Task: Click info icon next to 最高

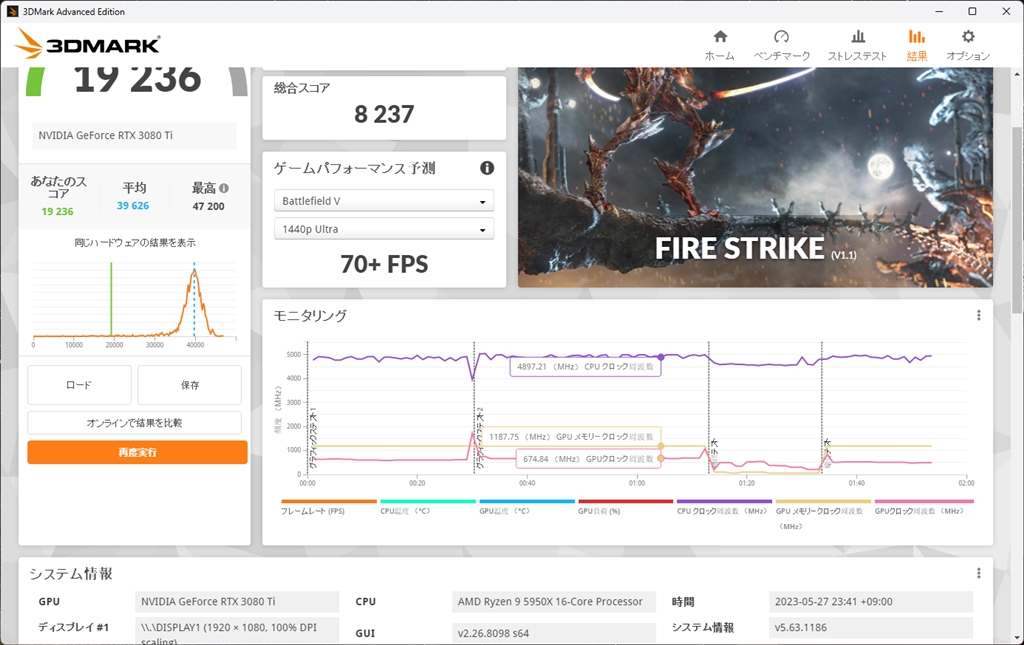Action: (224, 188)
